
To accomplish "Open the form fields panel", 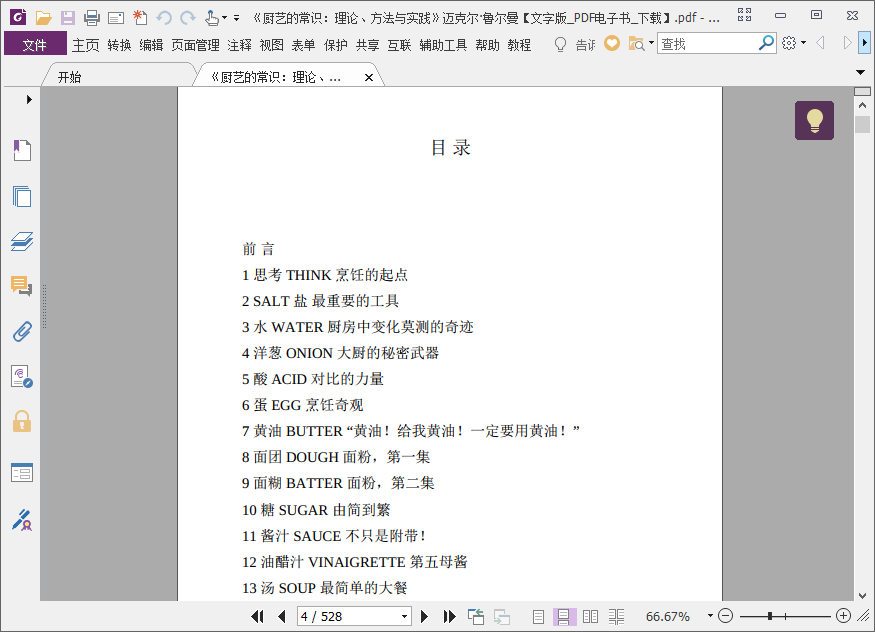I will (22, 473).
